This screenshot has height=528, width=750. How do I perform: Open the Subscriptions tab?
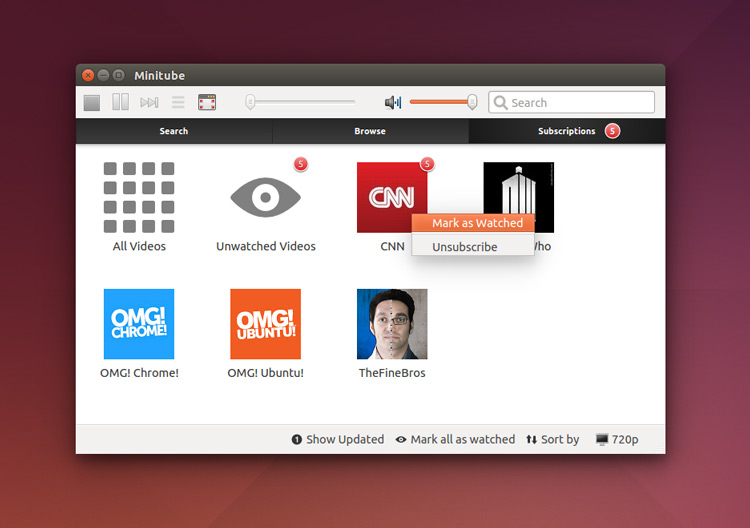tap(567, 131)
